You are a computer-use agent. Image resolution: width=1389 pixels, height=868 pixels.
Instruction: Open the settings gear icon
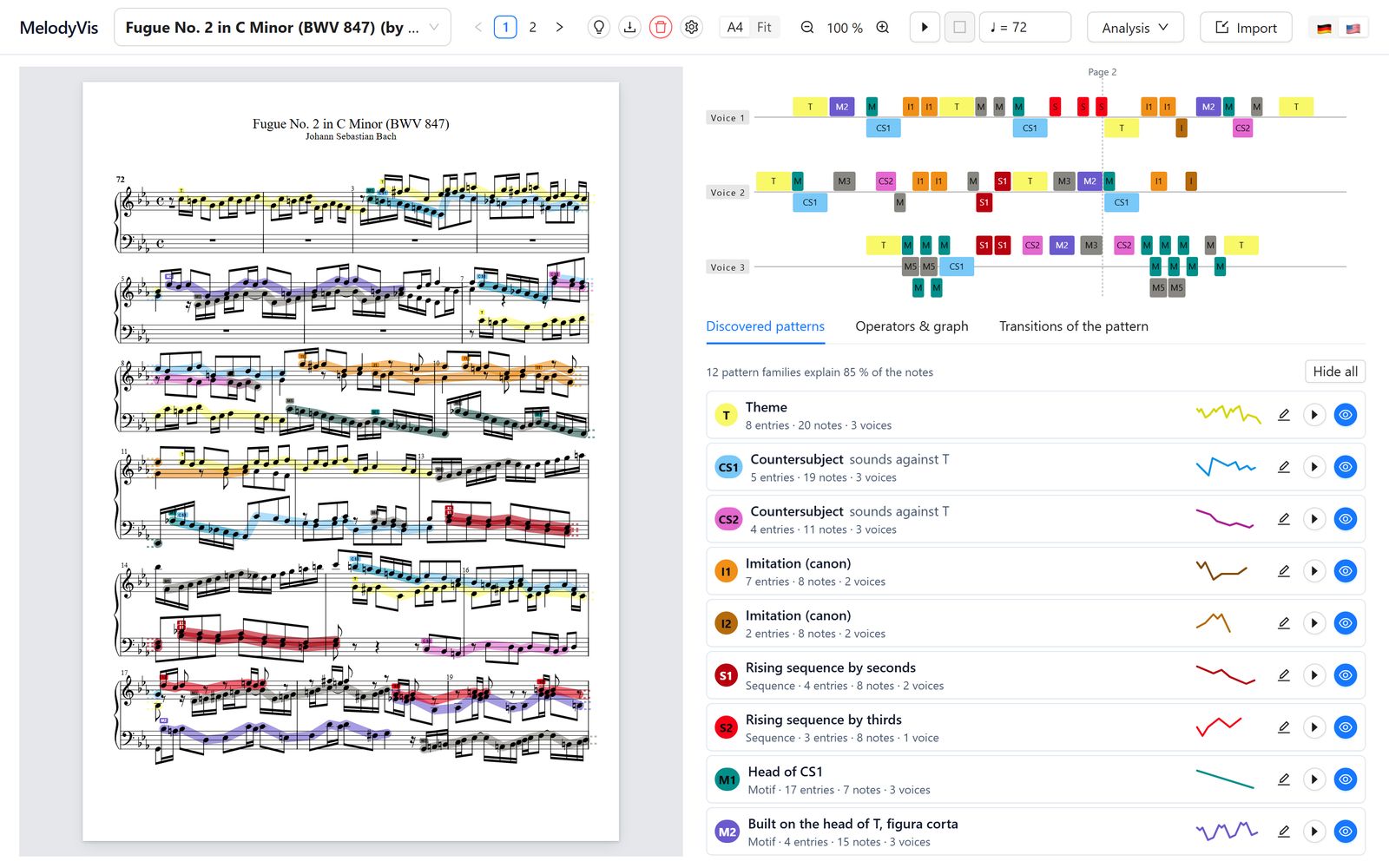[692, 27]
